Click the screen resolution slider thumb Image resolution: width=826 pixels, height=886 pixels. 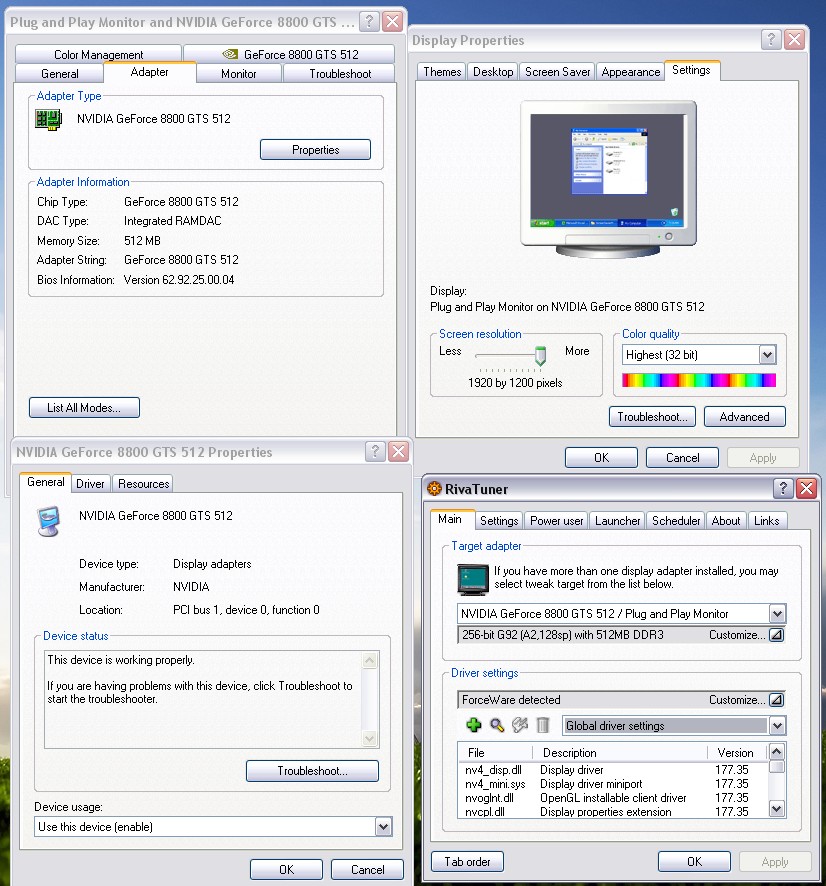pos(540,355)
